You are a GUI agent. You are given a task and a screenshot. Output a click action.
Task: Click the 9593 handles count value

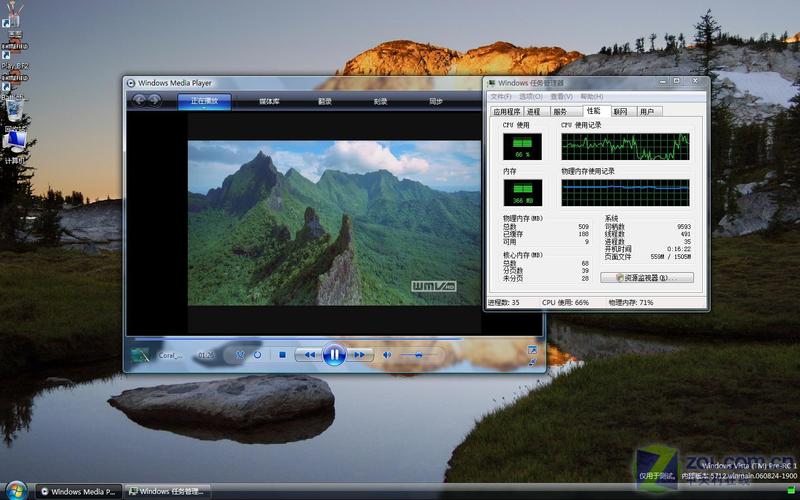[684, 227]
